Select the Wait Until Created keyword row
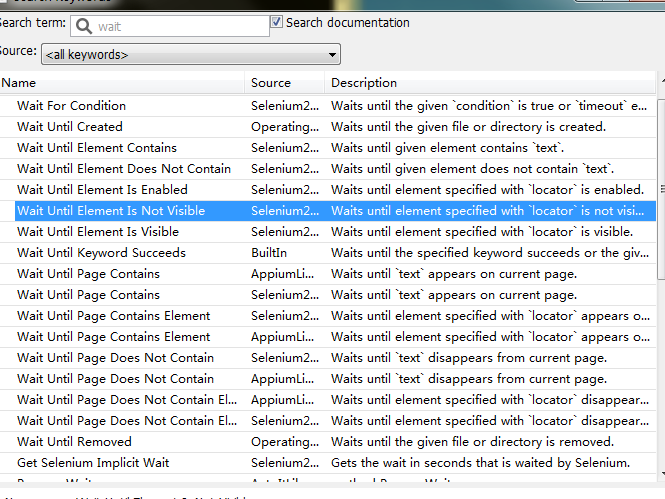 click(70, 127)
